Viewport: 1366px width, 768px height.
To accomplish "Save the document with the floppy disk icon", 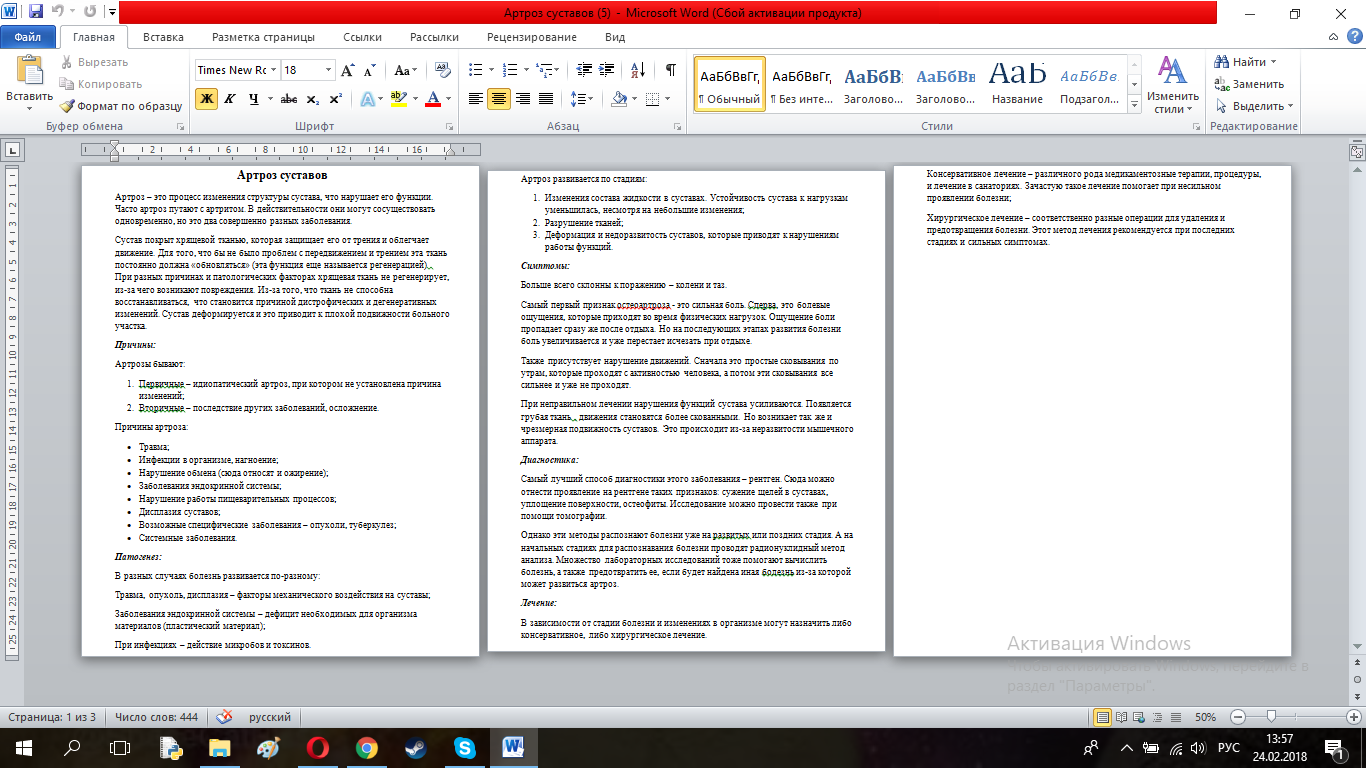I will 36,13.
